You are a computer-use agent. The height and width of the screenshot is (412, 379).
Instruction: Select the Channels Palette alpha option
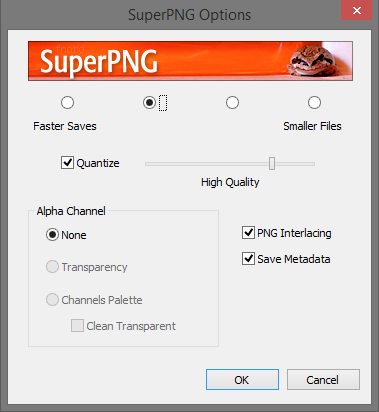52,300
